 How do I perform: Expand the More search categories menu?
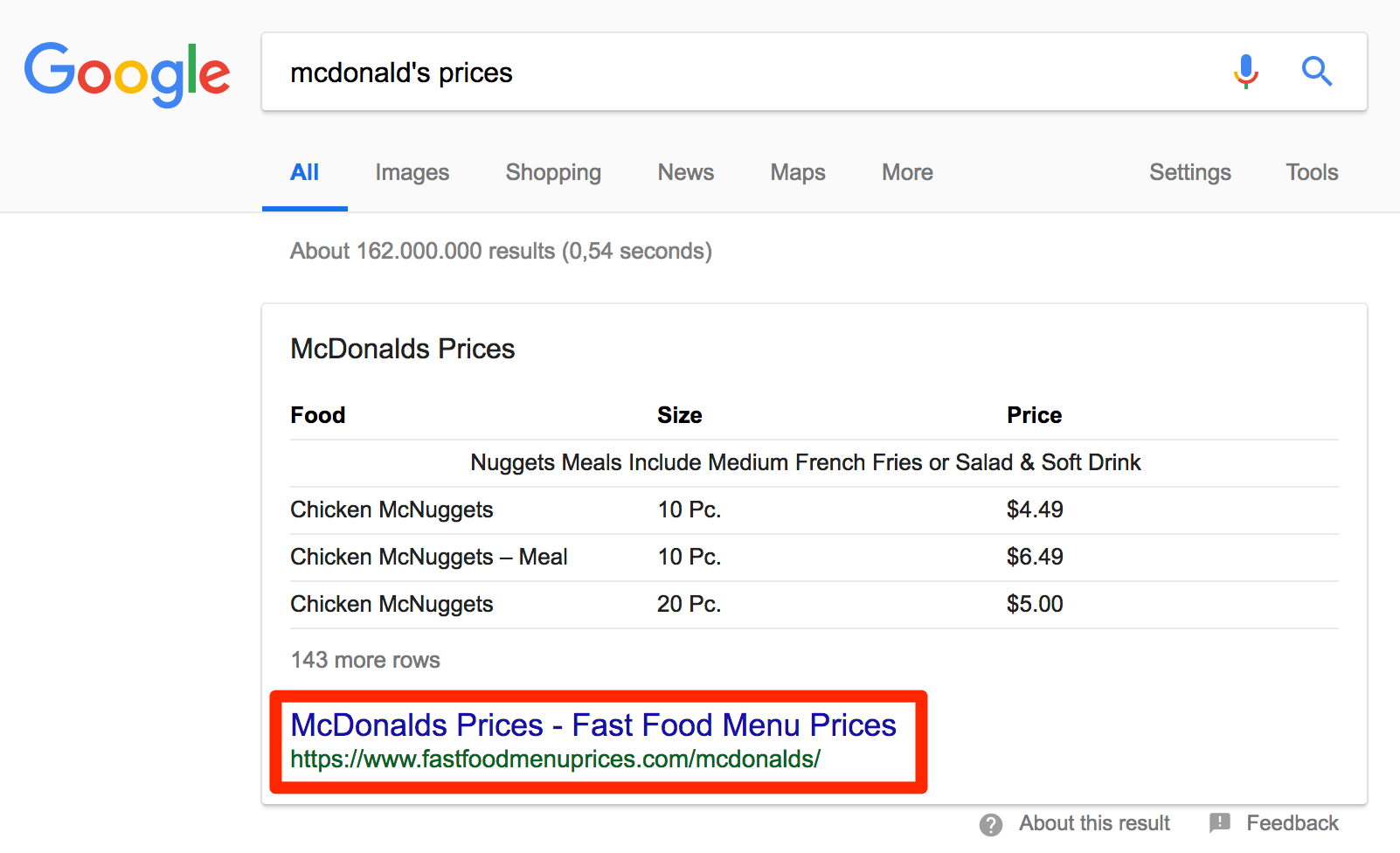pyautogui.click(x=907, y=173)
